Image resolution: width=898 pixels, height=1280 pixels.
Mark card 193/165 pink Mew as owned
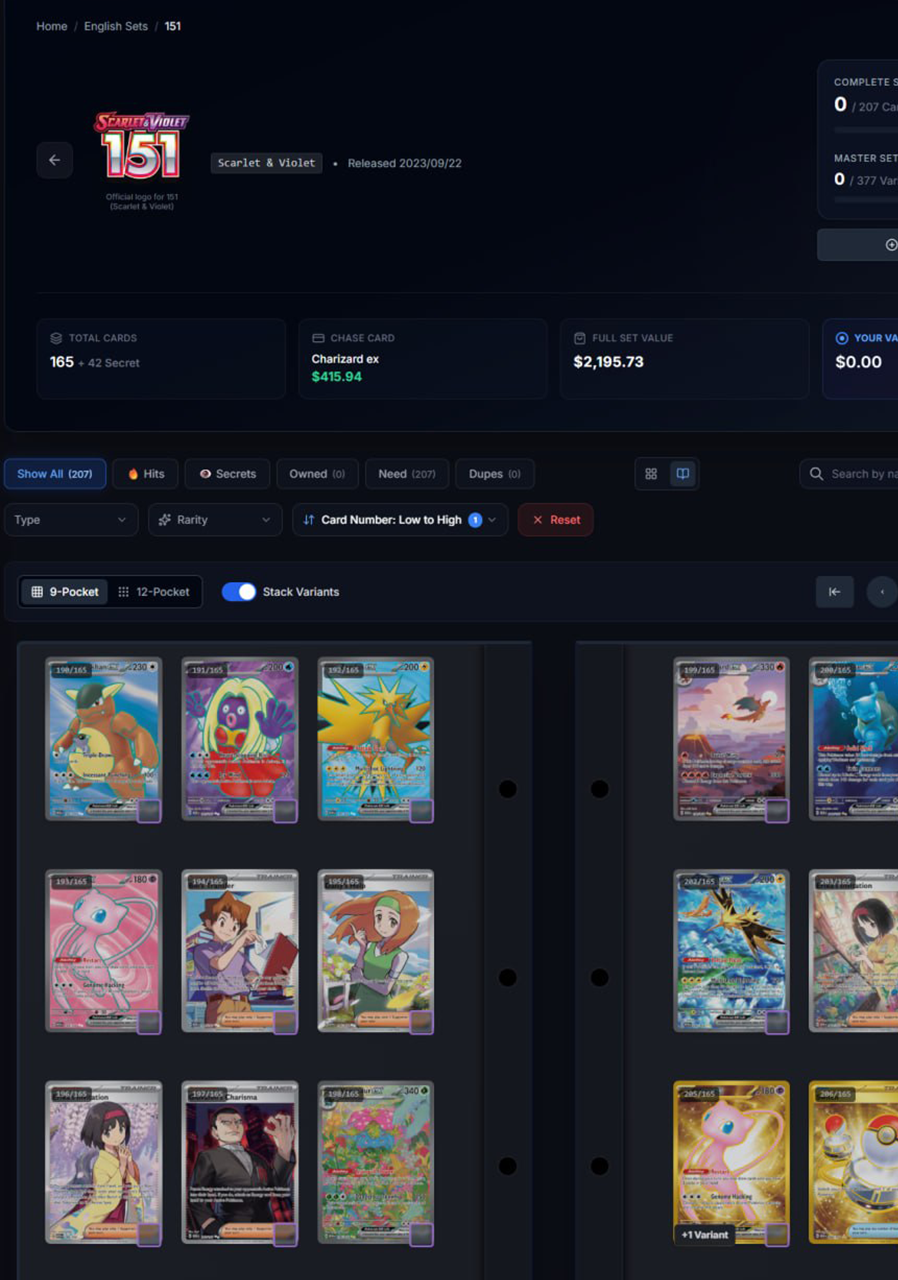149,1022
